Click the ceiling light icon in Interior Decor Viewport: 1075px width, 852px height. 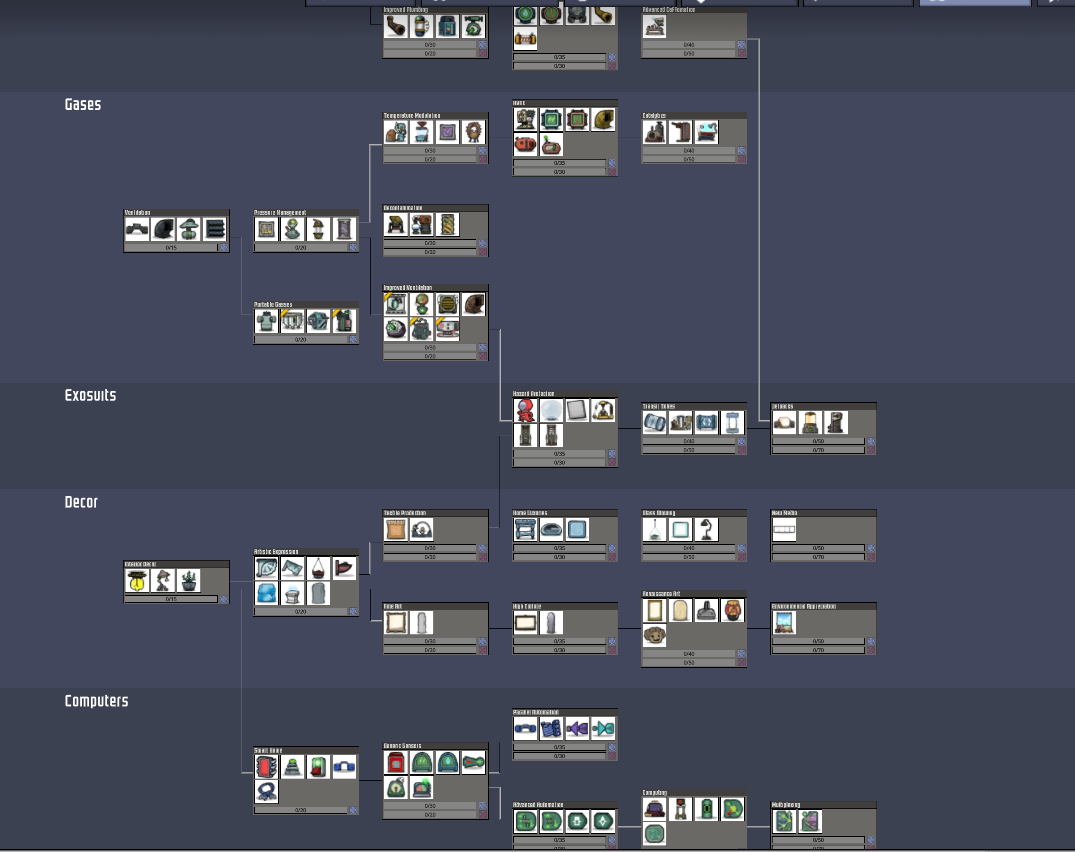[x=138, y=581]
